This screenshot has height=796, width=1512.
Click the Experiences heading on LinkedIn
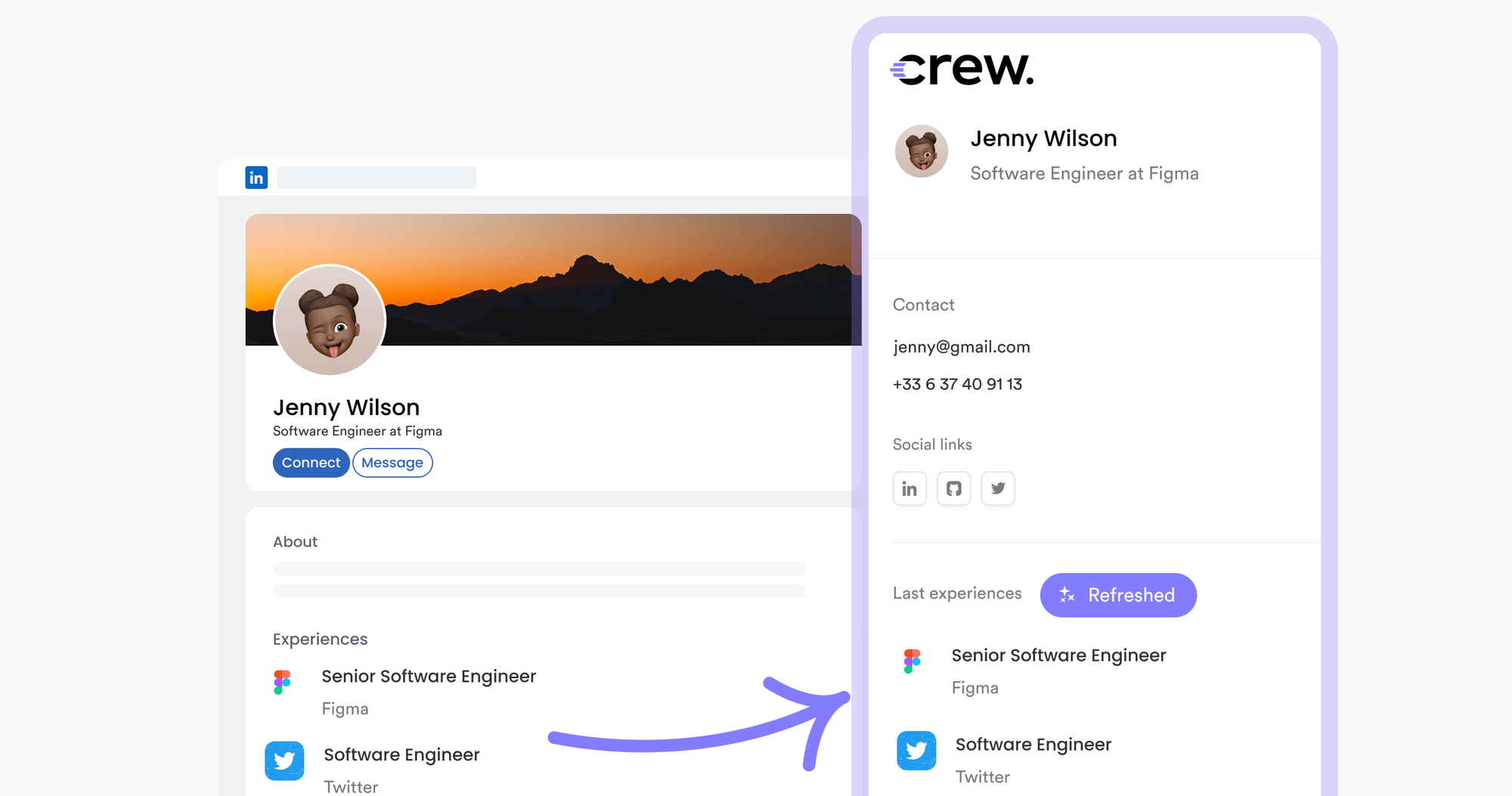click(320, 640)
